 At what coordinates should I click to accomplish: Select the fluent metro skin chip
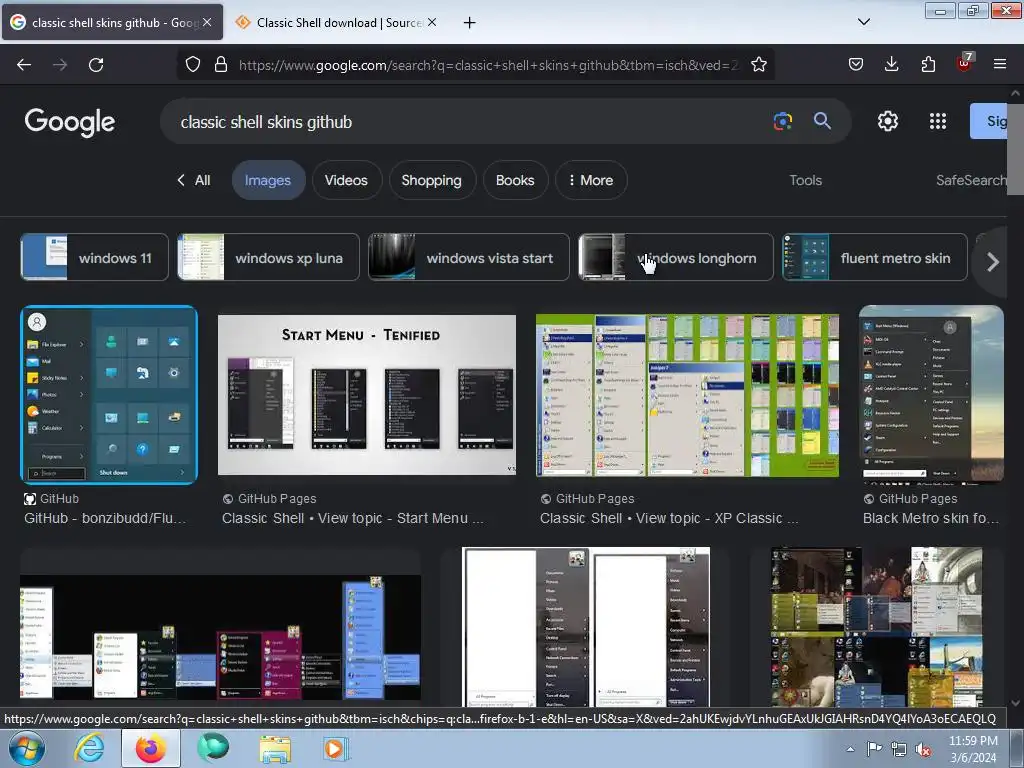[x=875, y=257]
